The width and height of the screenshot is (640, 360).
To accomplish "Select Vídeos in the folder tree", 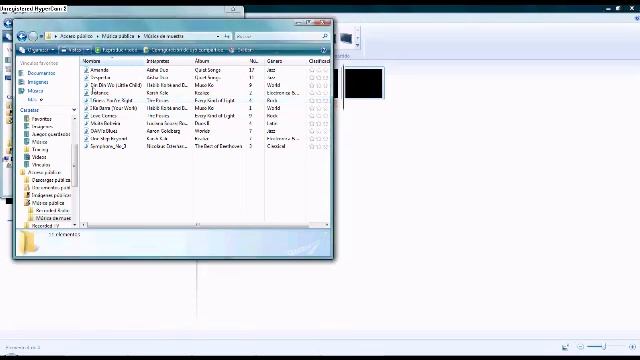I will pos(39,157).
